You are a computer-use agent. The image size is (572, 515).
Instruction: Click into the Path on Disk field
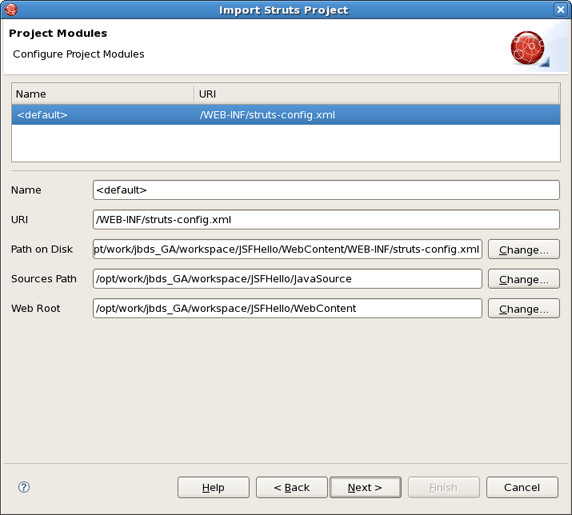[x=287, y=249]
